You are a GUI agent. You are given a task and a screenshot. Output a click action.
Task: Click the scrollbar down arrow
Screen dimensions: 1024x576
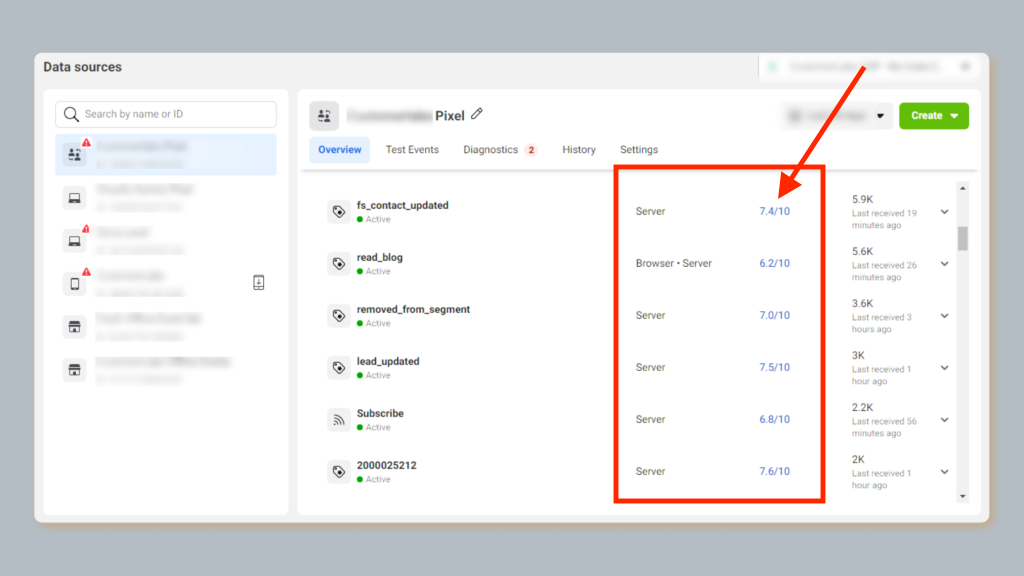(x=963, y=496)
